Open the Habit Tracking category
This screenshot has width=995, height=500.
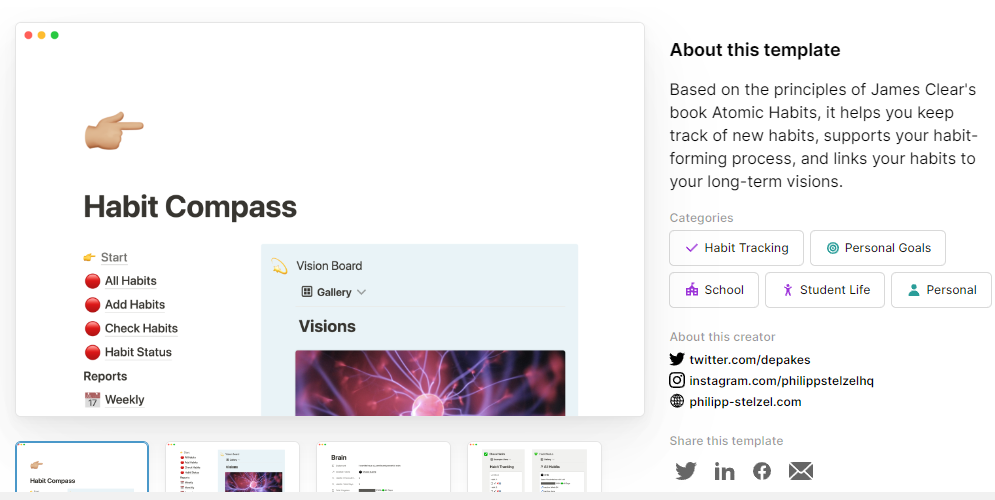coord(735,248)
